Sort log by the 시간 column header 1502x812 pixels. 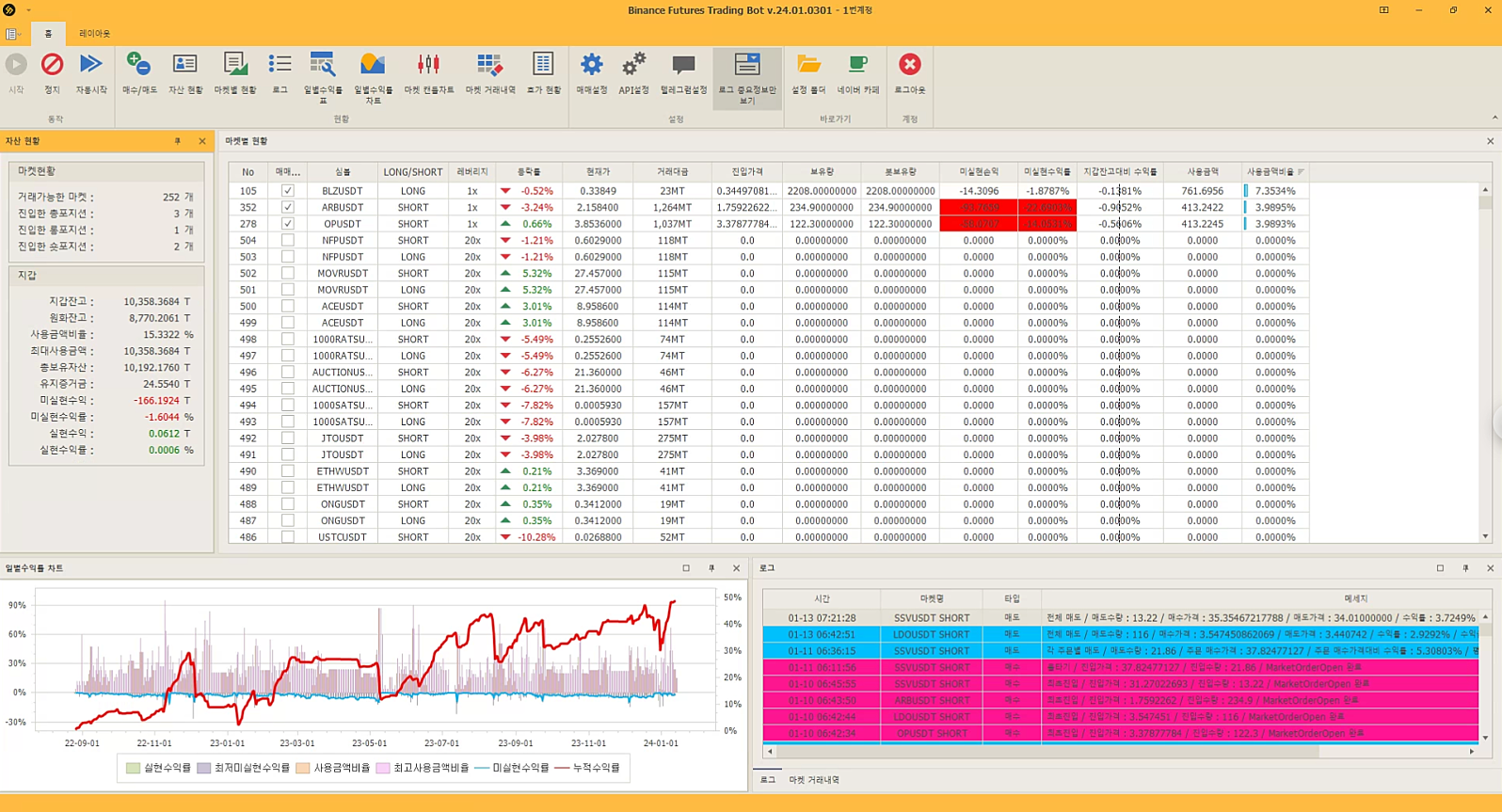822,598
